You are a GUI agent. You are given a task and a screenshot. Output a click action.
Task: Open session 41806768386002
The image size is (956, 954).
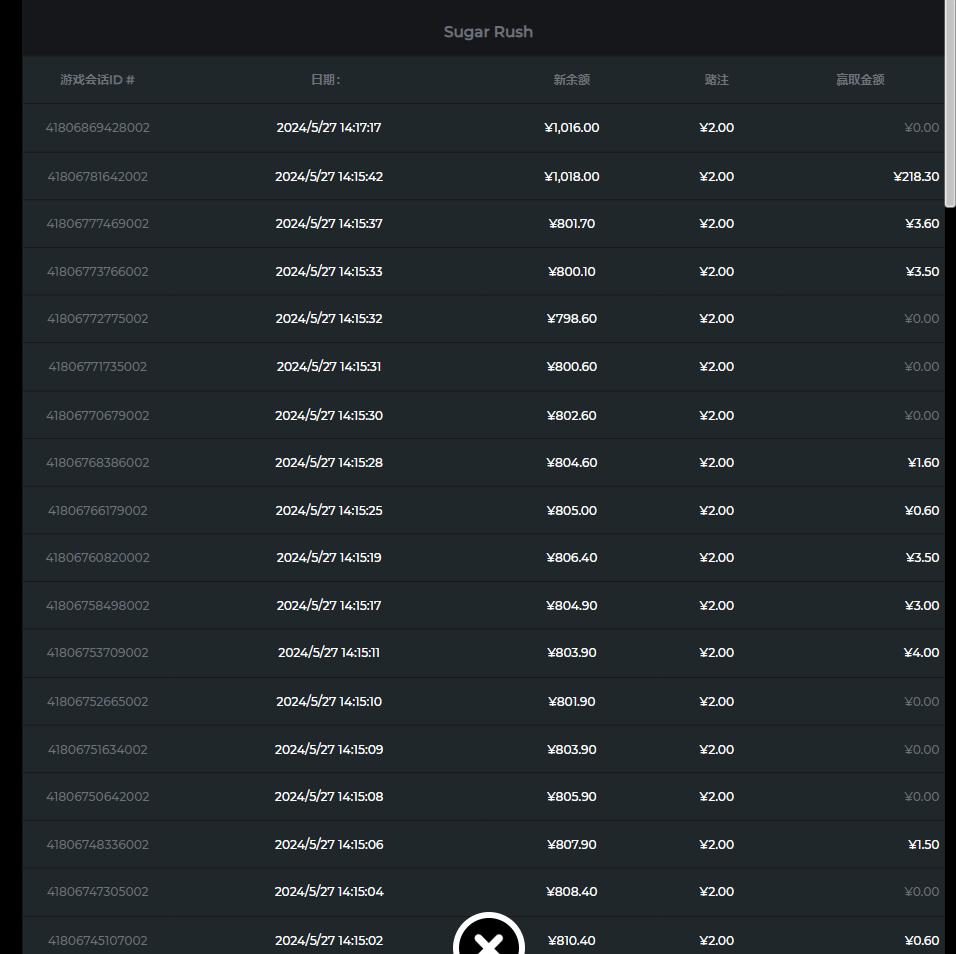click(98, 463)
